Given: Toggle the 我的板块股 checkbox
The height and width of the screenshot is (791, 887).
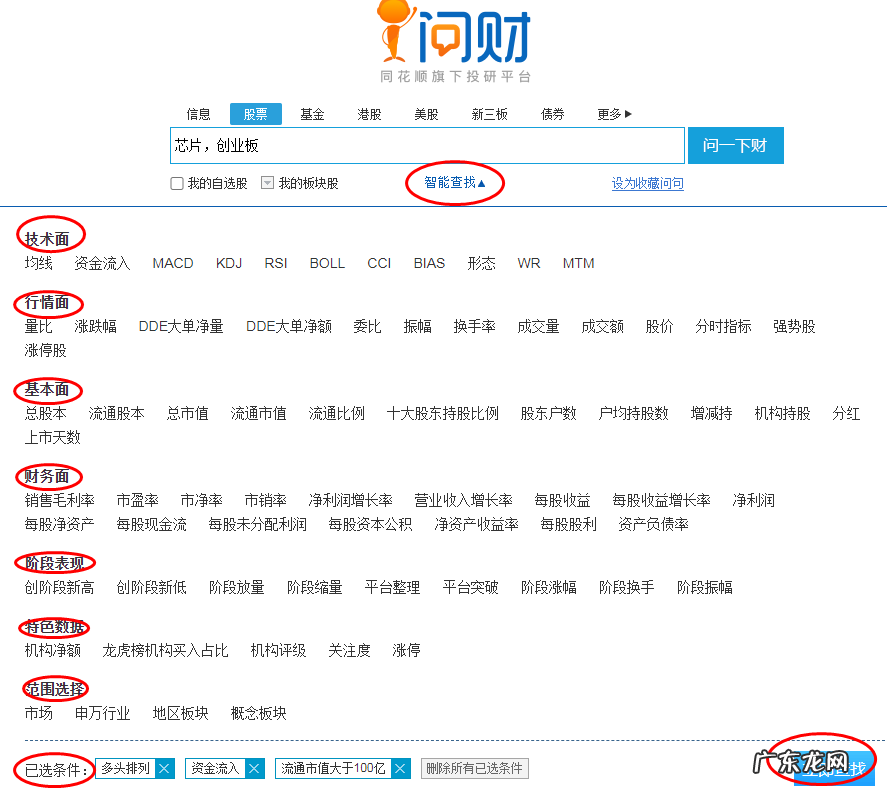Looking at the screenshot, I should (x=265, y=183).
